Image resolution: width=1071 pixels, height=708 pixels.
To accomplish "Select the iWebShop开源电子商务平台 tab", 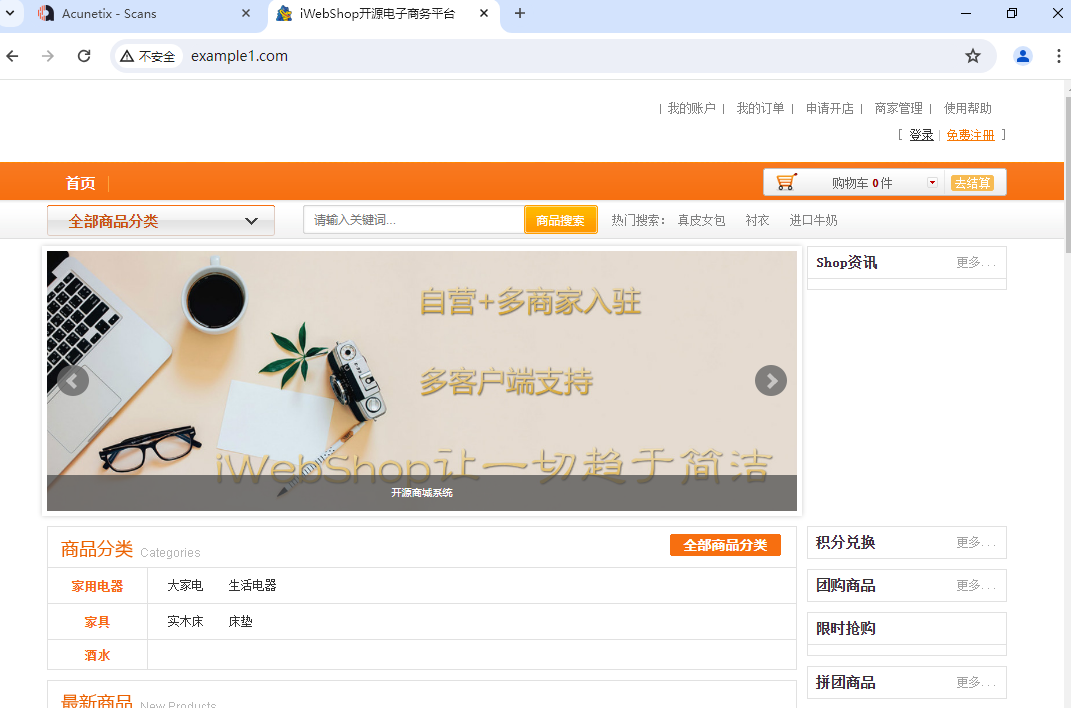I will click(x=377, y=14).
